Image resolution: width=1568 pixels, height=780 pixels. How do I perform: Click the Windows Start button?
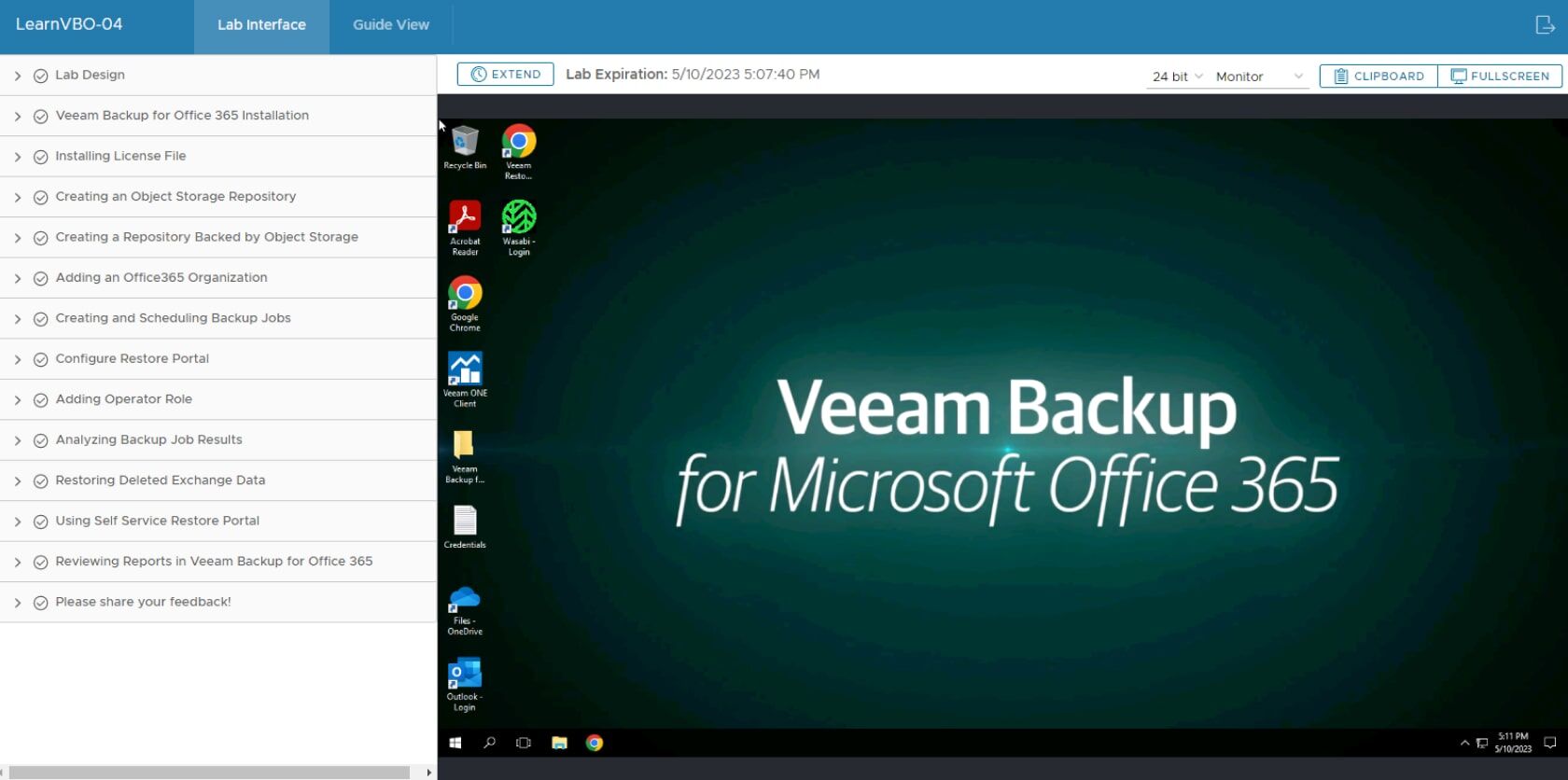[x=455, y=743]
